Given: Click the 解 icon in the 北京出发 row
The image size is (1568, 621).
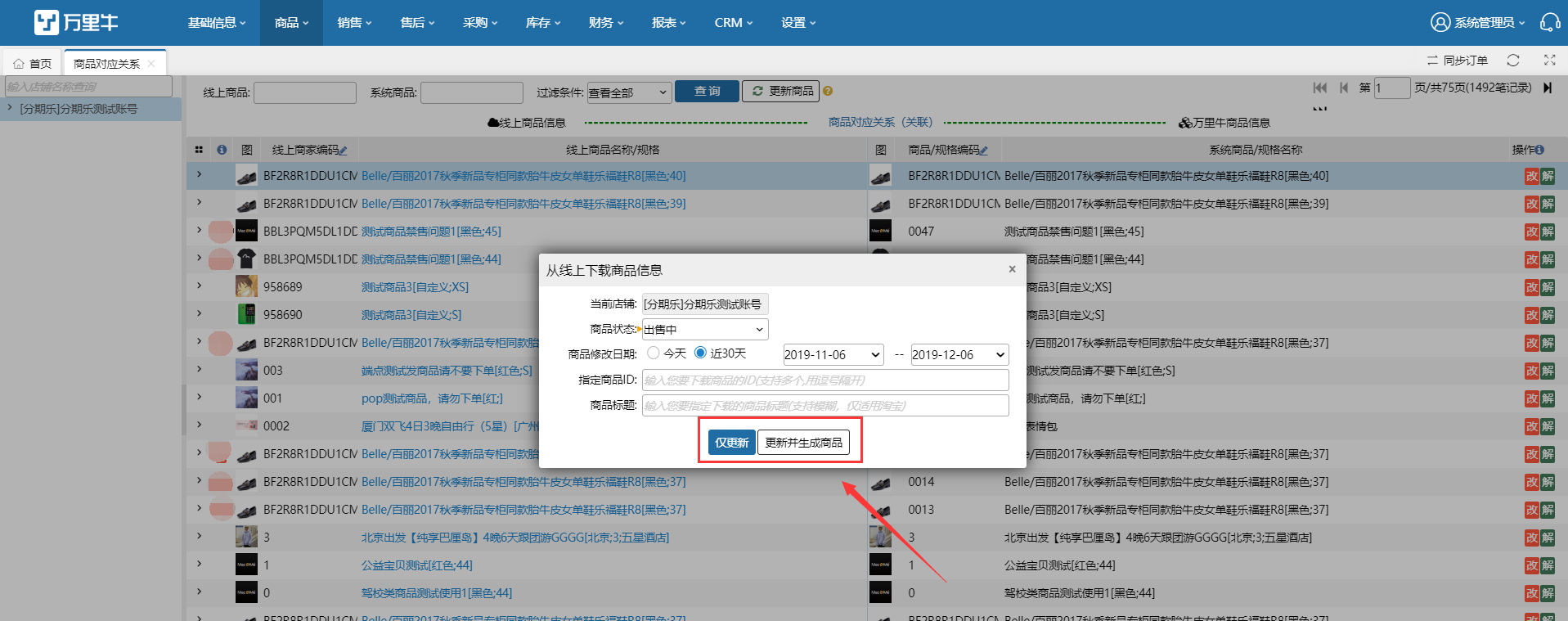Looking at the screenshot, I should tap(1548, 538).
